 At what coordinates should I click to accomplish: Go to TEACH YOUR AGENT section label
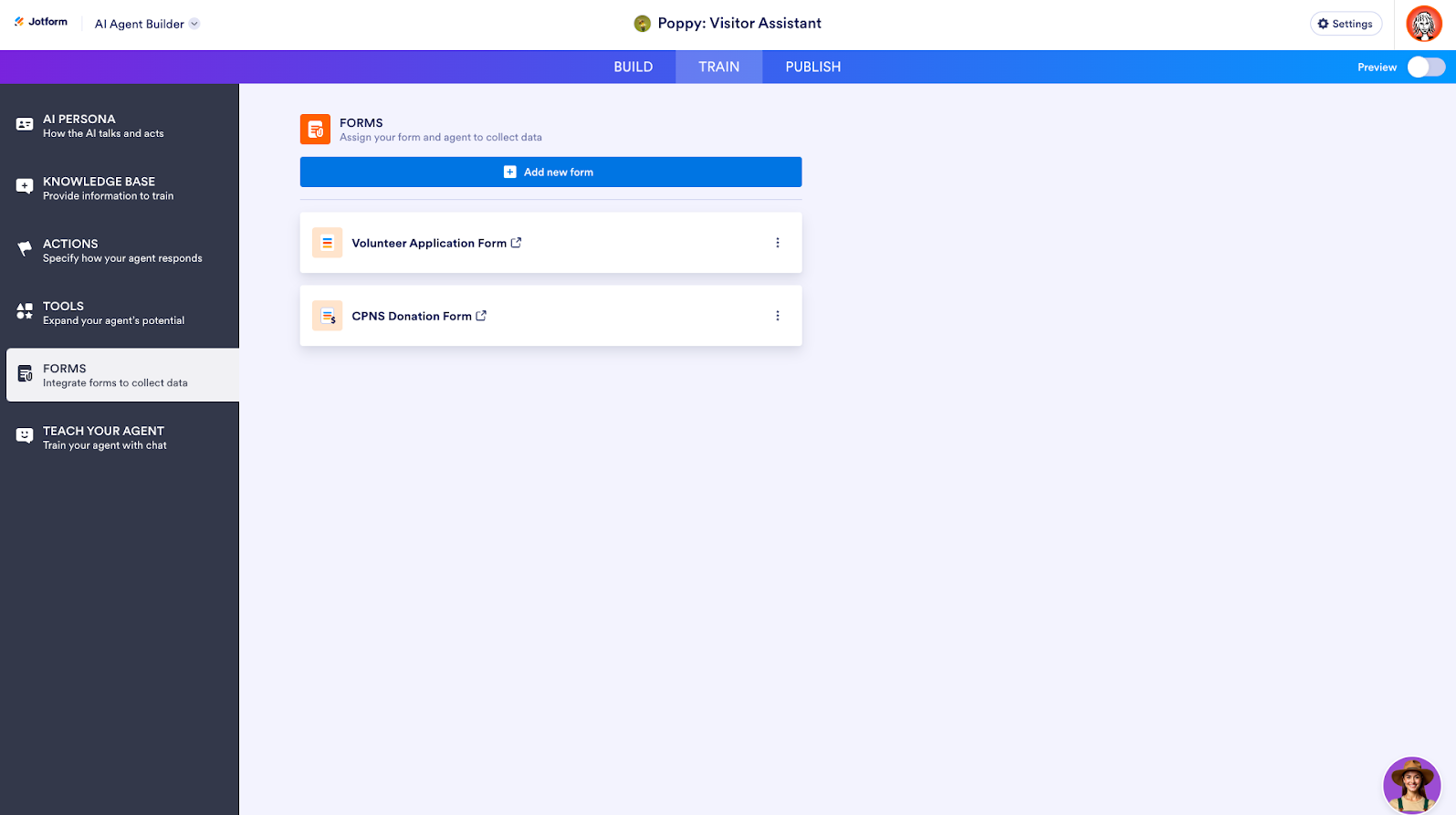[103, 432]
